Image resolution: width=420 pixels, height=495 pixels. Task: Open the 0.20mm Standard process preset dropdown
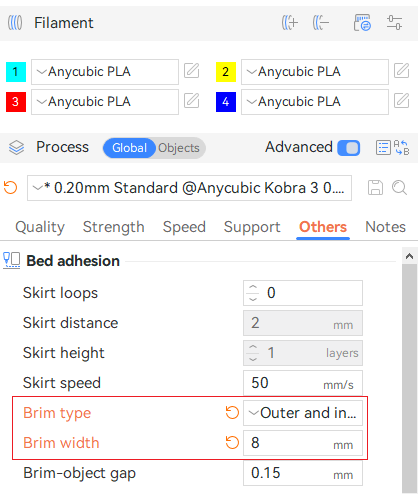coord(189,188)
